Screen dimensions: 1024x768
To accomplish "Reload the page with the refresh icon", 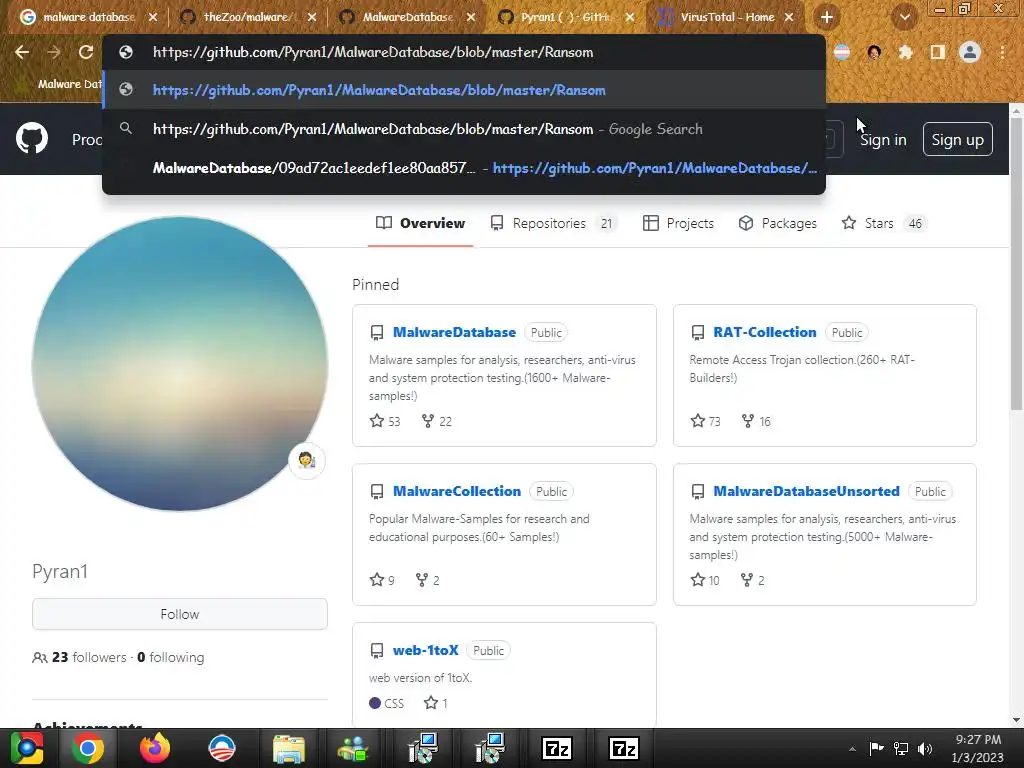I will point(86,52).
